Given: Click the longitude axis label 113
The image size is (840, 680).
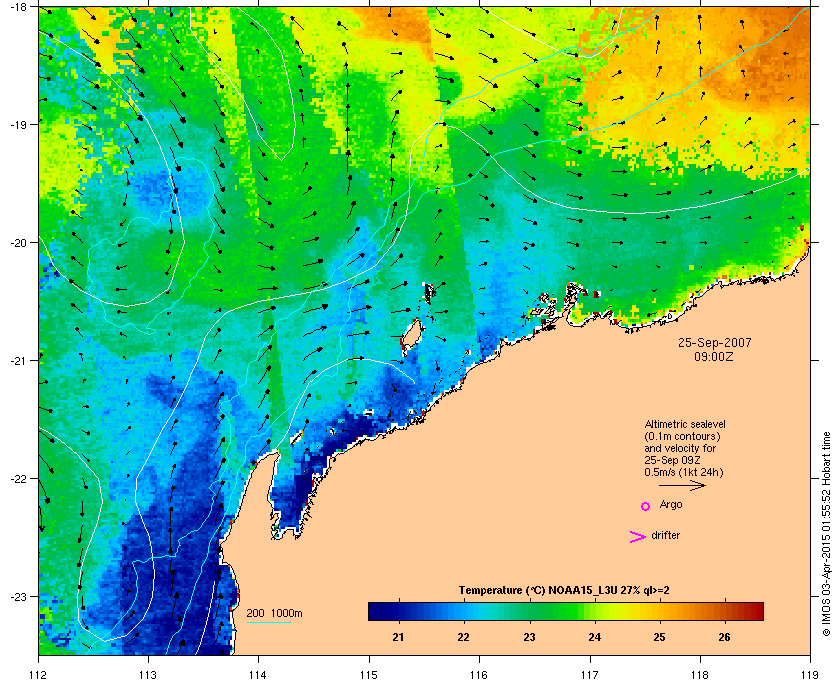Looking at the screenshot, I should pos(148,674).
